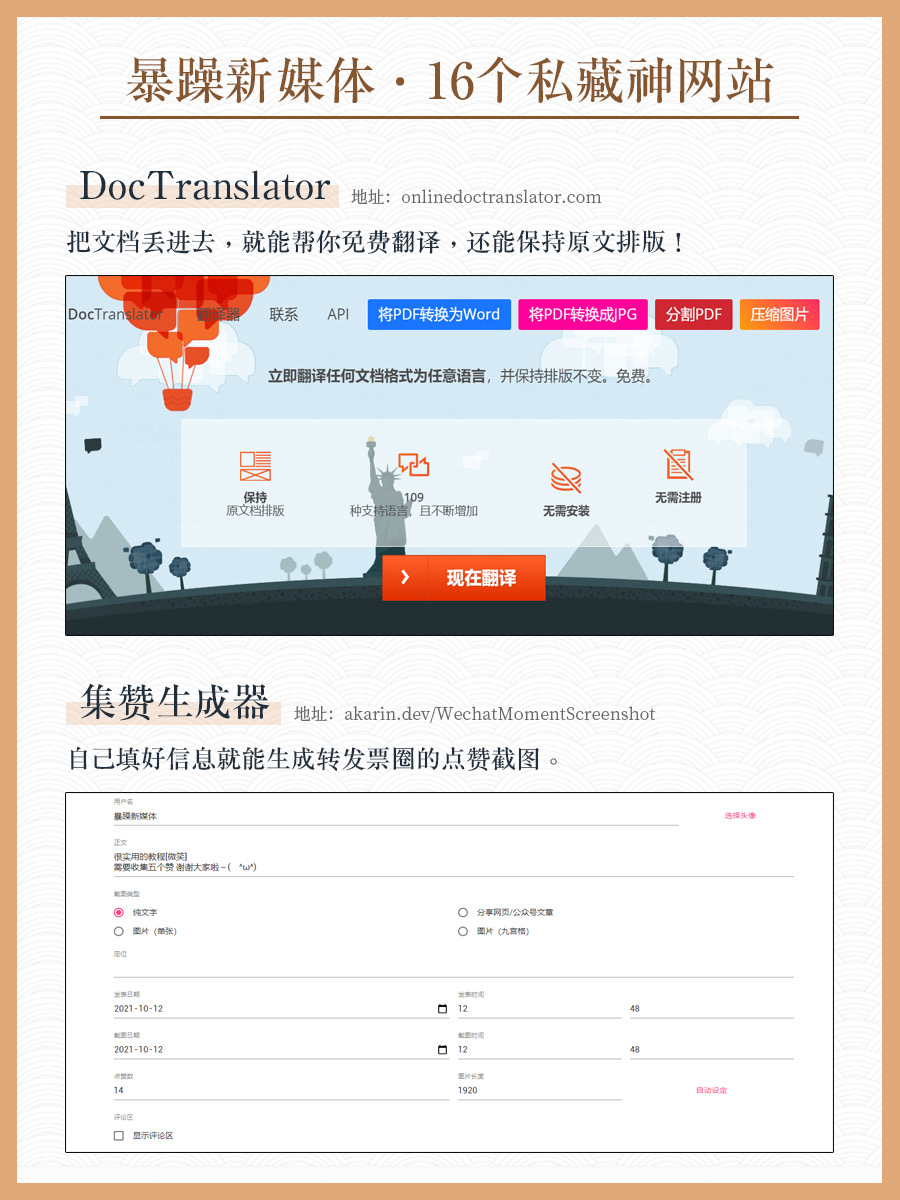900x1200 pixels.
Task: Click the orange 压缩图片 button
Action: coord(779,314)
